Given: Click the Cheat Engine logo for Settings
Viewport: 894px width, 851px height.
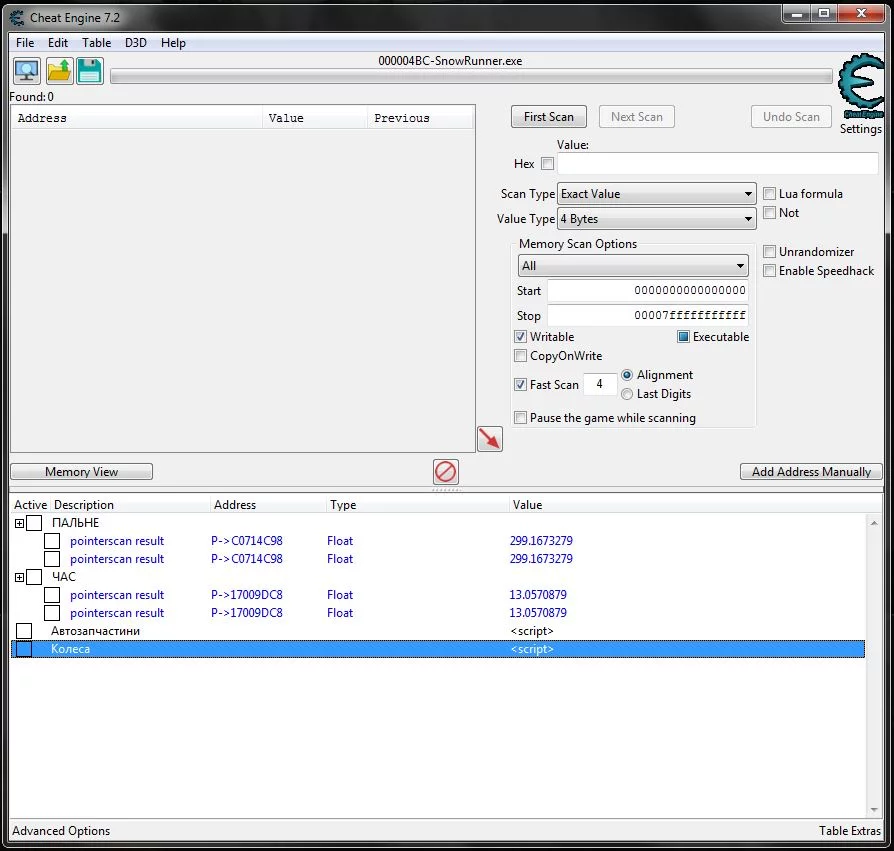Looking at the screenshot, I should (861, 85).
